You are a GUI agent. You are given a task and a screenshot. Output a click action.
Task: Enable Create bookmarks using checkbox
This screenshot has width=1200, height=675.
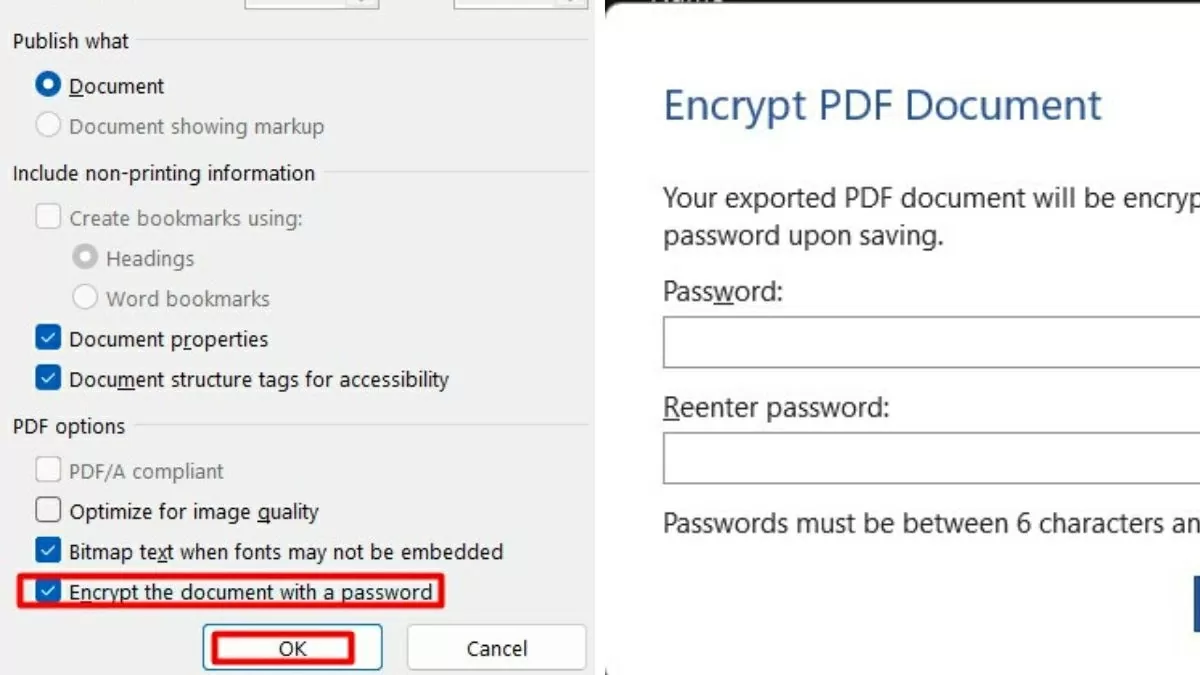click(48, 217)
